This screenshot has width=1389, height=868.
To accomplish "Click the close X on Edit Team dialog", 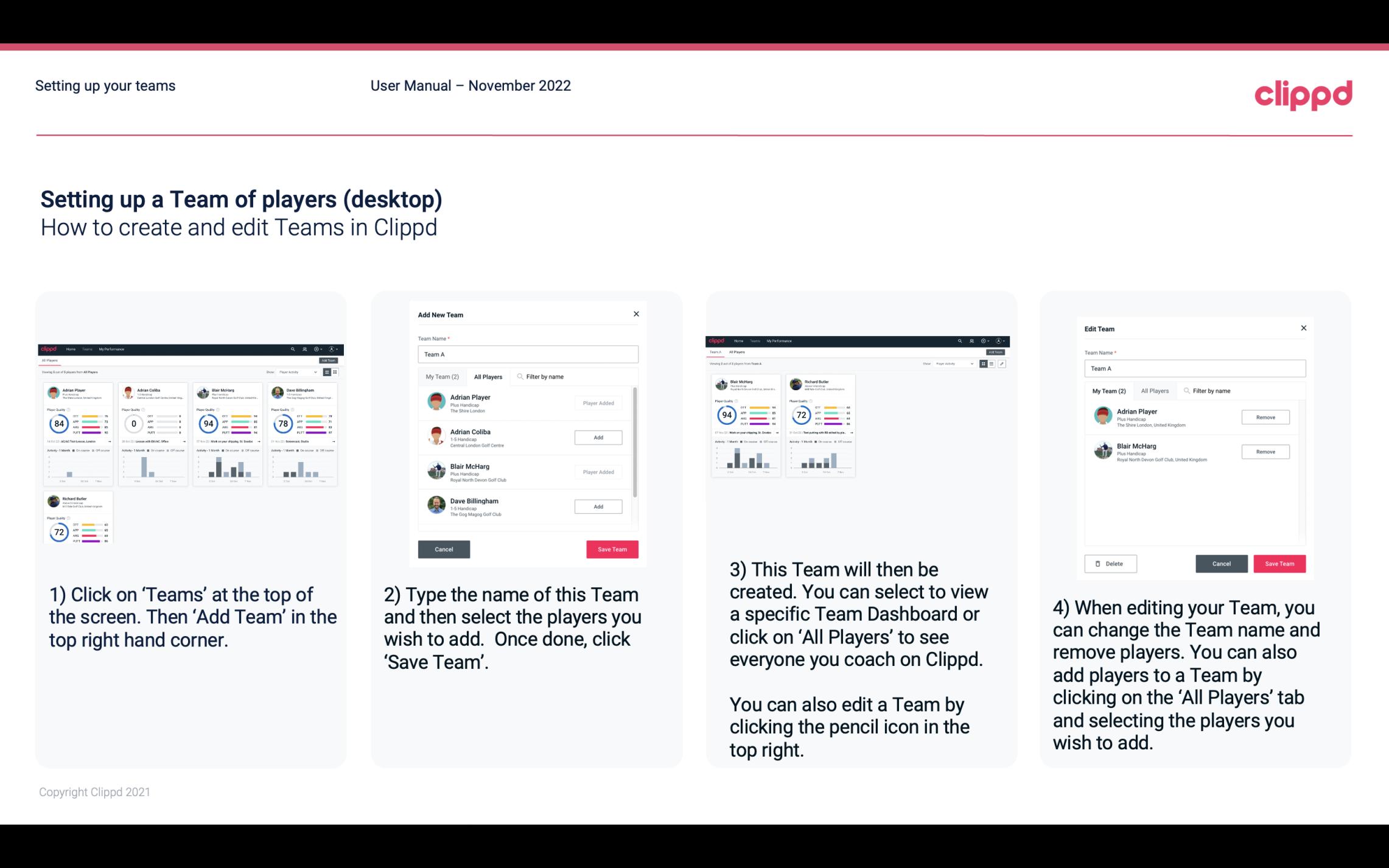I will click(x=1303, y=328).
